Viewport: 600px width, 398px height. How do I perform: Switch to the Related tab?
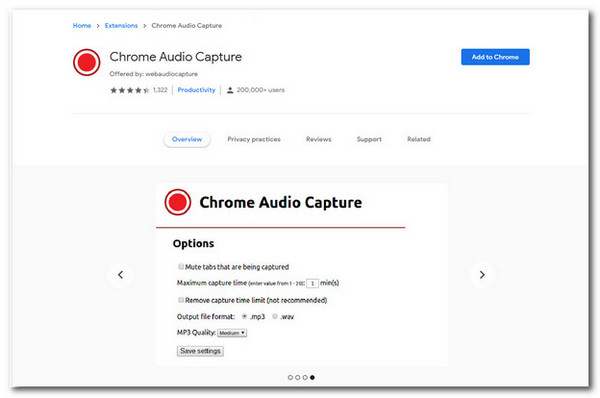[419, 139]
